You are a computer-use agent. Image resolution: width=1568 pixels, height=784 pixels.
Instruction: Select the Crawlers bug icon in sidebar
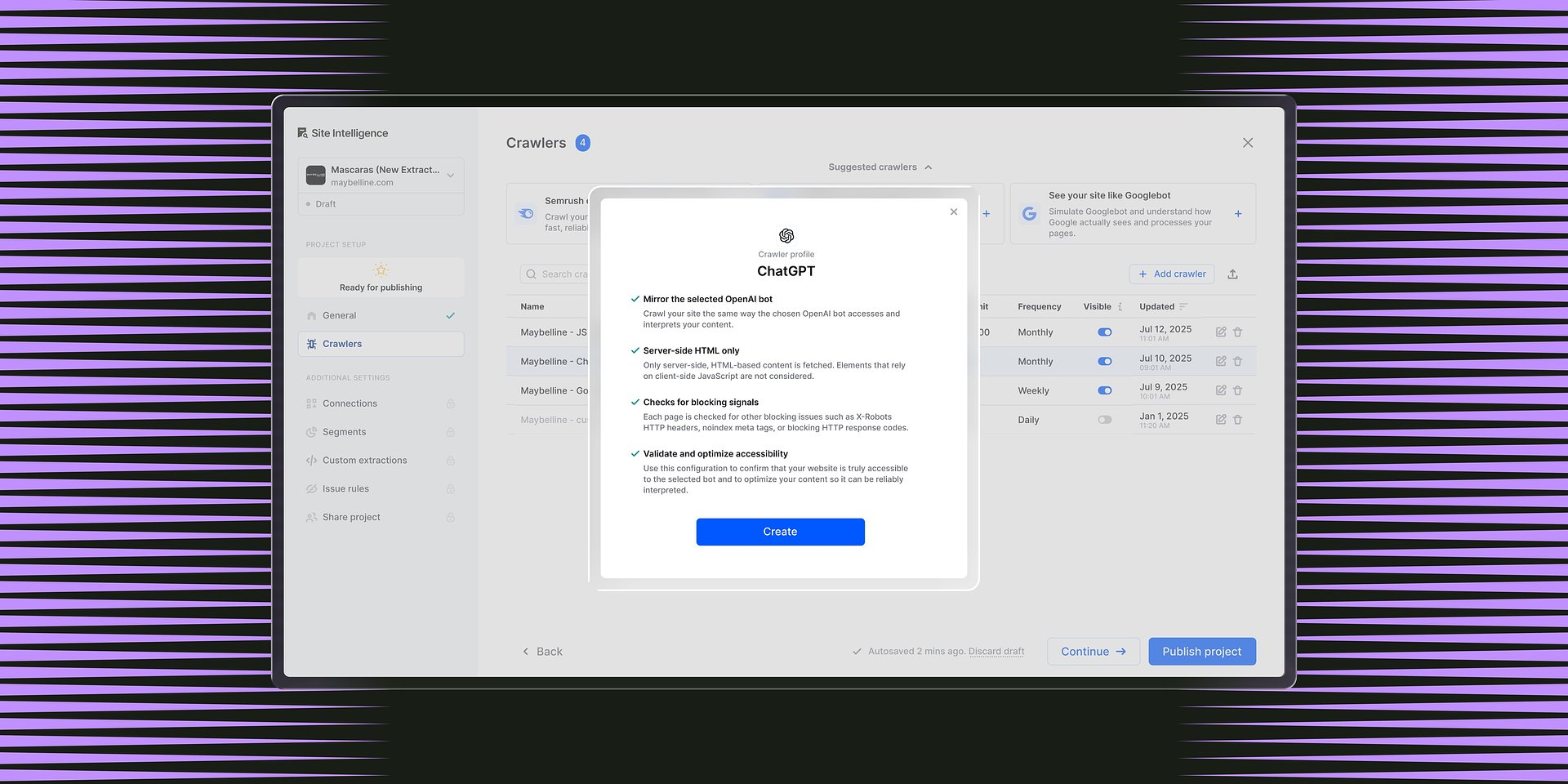point(312,344)
